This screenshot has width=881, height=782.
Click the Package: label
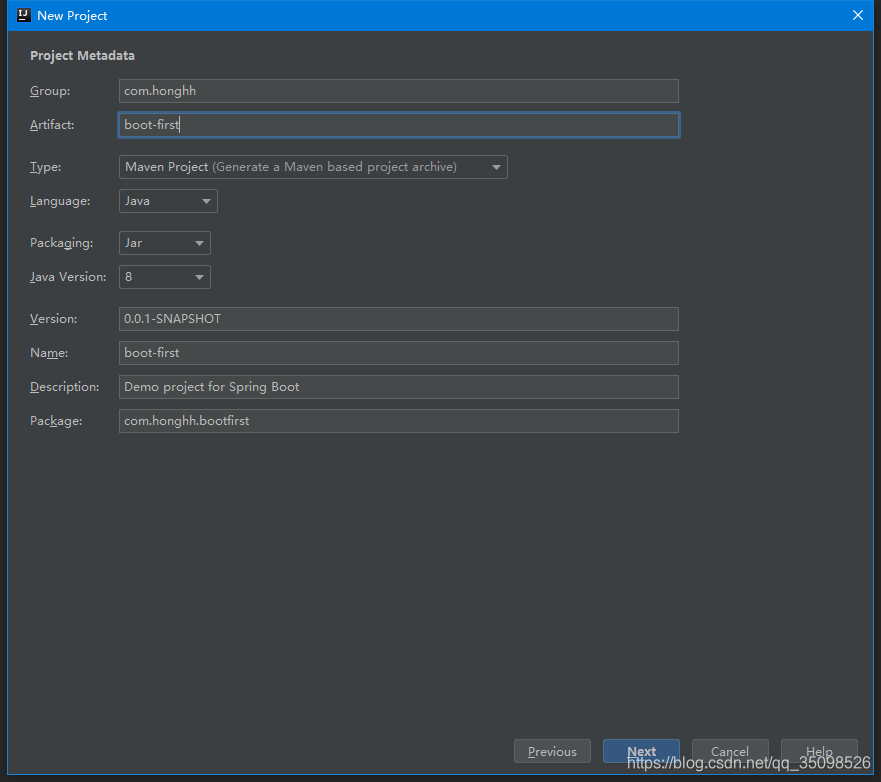56,421
